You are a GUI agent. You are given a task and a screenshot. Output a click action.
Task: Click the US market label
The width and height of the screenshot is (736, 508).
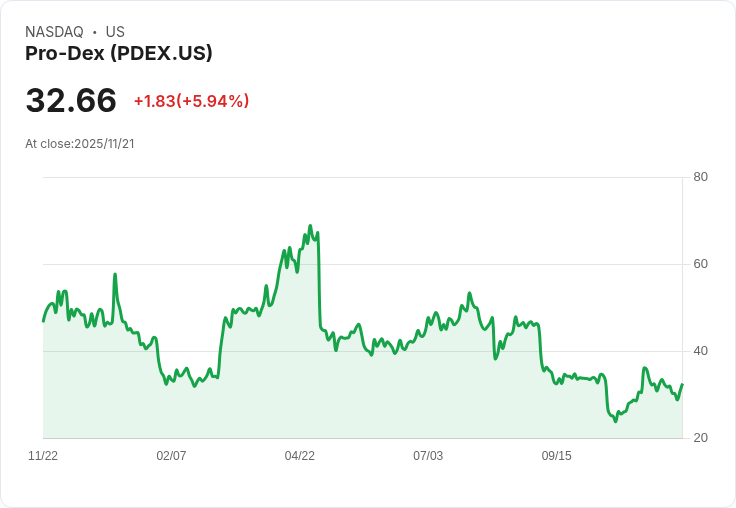pos(115,32)
